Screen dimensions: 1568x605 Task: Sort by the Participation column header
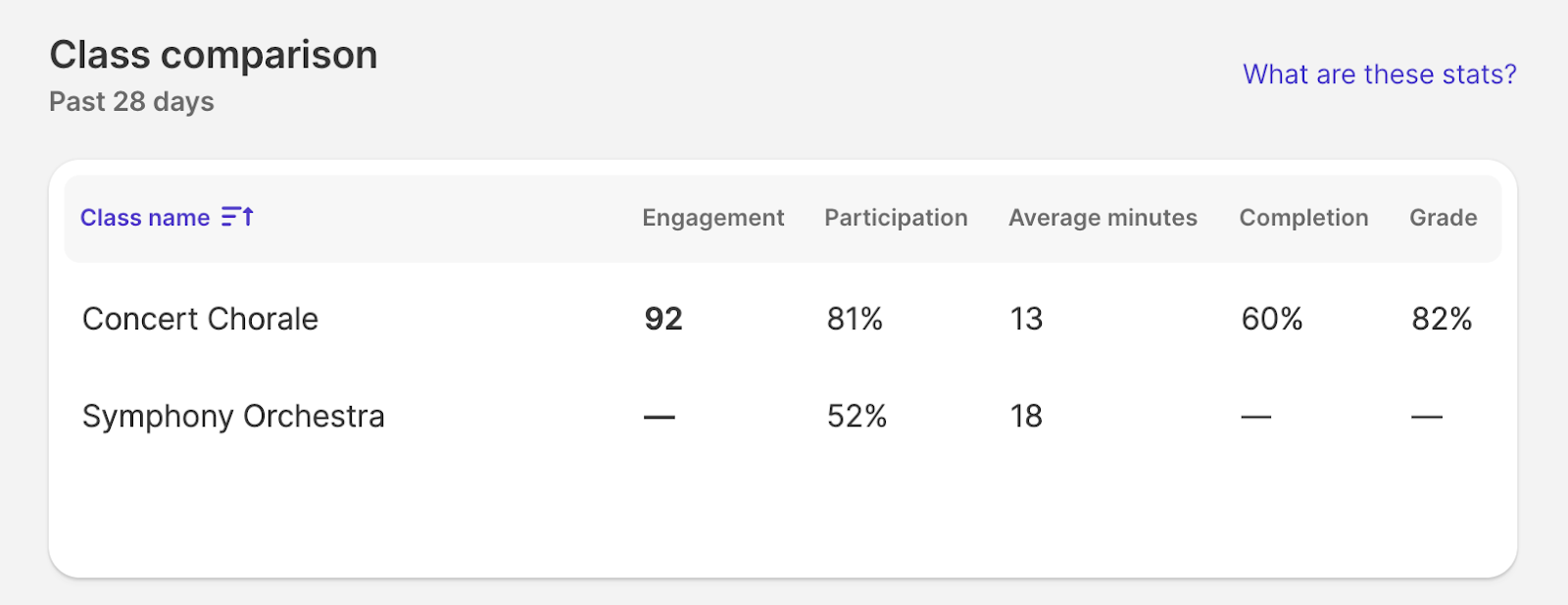[x=896, y=218]
